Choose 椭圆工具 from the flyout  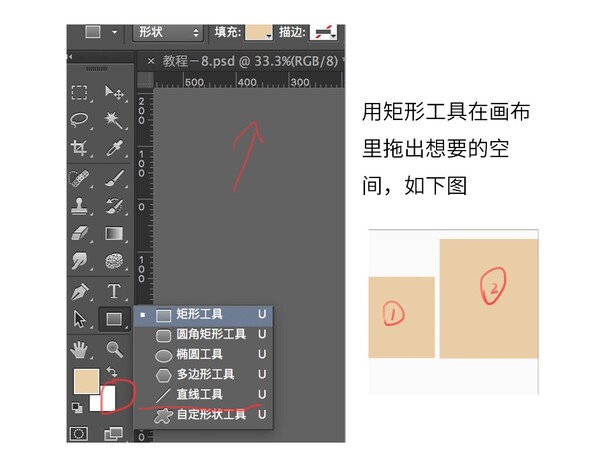pos(203,355)
